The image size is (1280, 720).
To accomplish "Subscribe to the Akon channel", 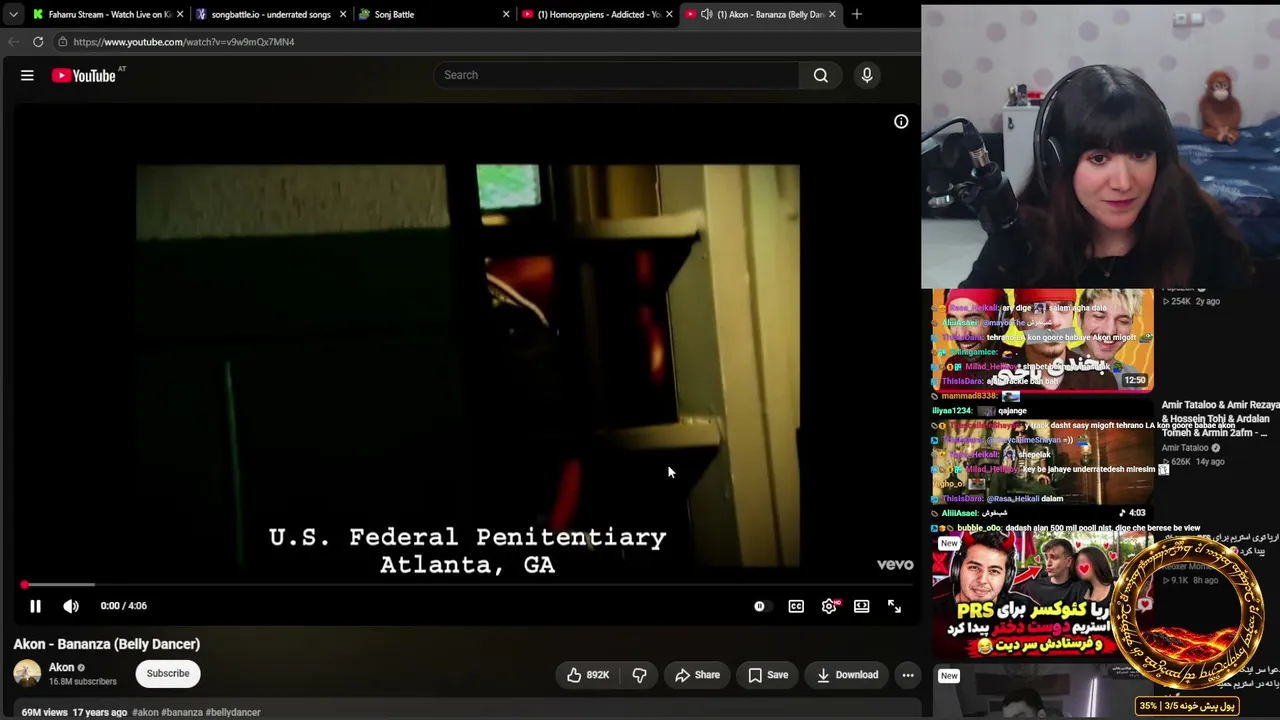I will [x=168, y=674].
